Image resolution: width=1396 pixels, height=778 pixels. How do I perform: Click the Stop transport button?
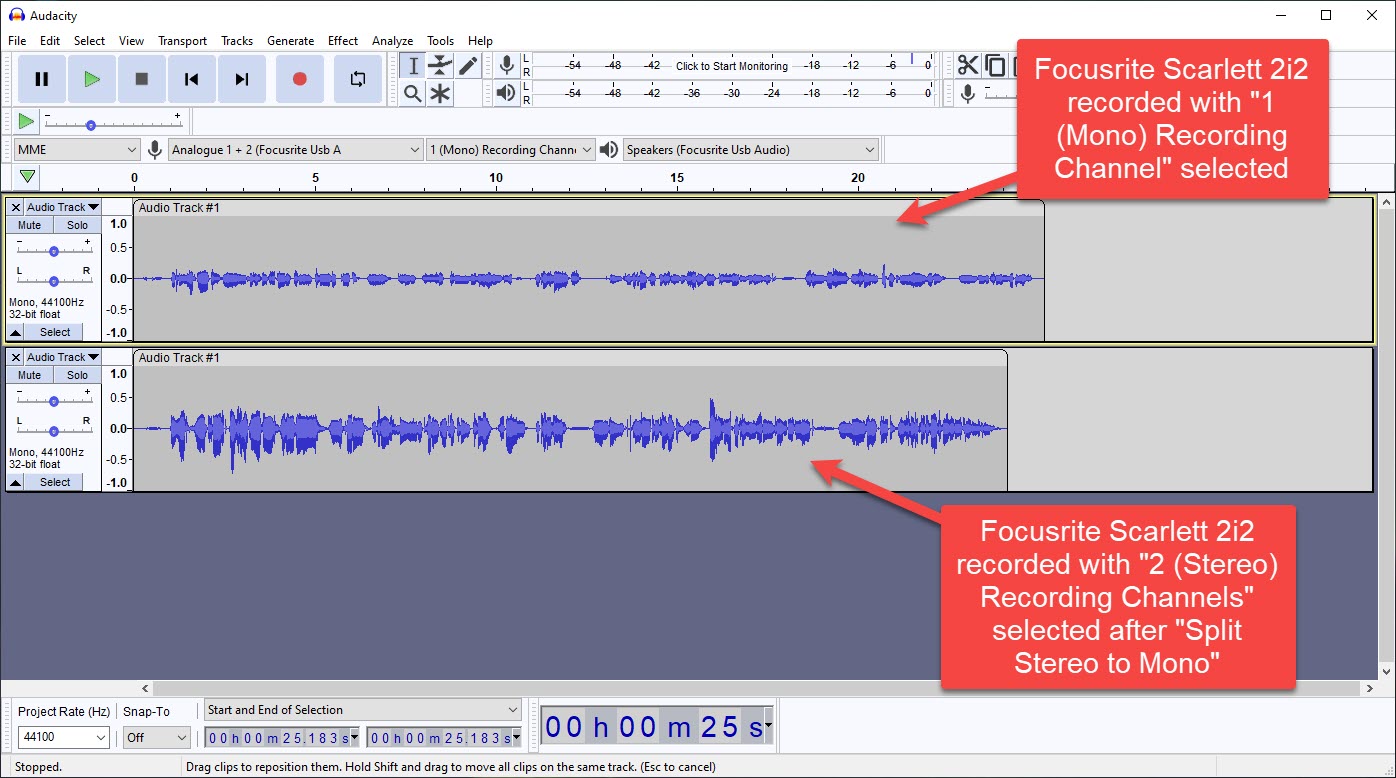[142, 79]
